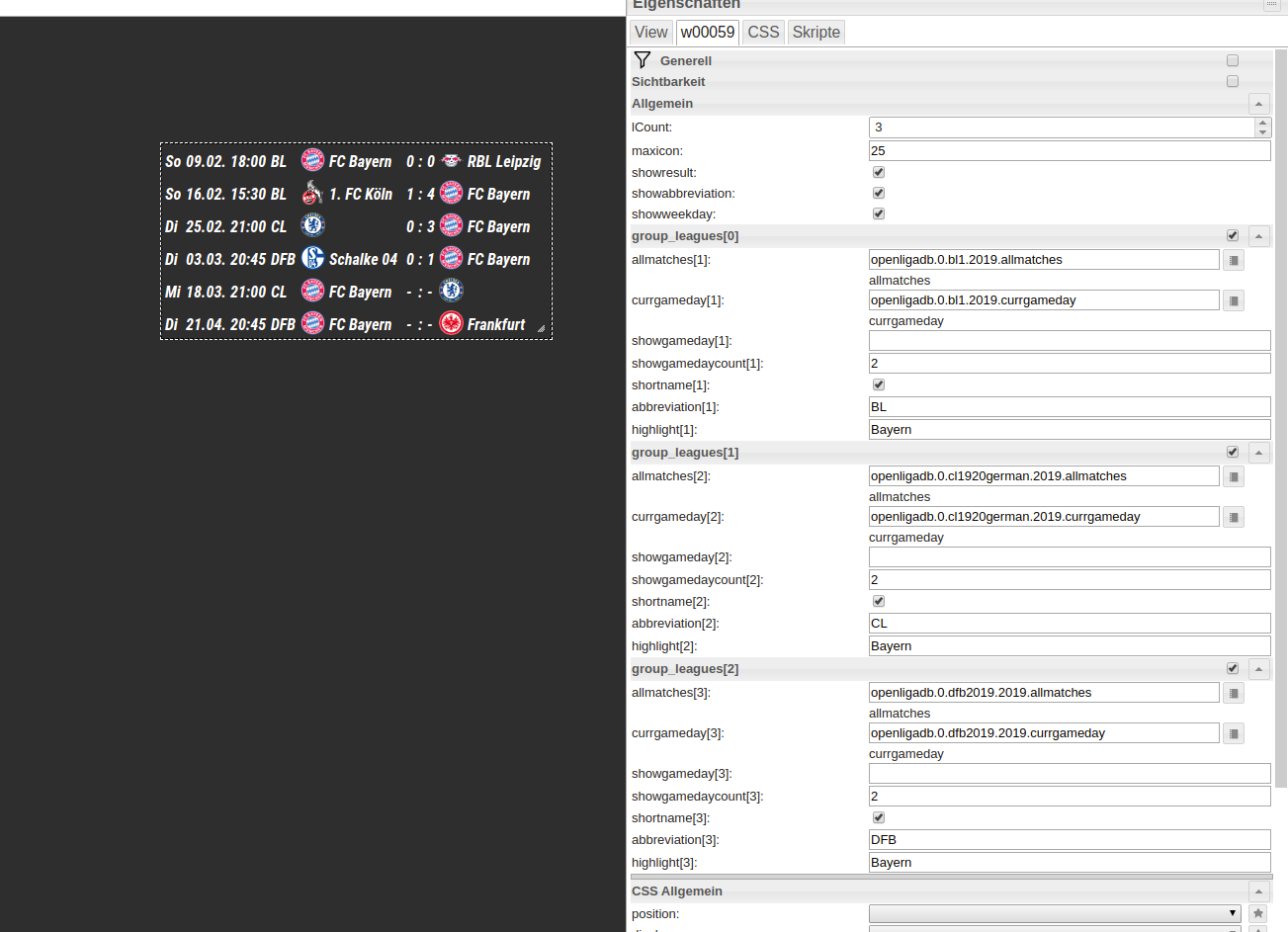Decrease lCount with the down arrow

[x=1262, y=132]
